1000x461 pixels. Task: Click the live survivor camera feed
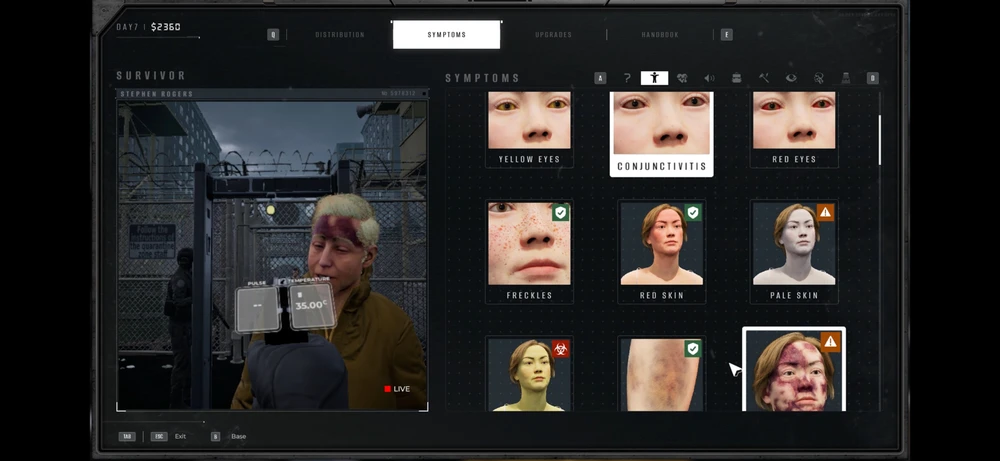[272, 250]
